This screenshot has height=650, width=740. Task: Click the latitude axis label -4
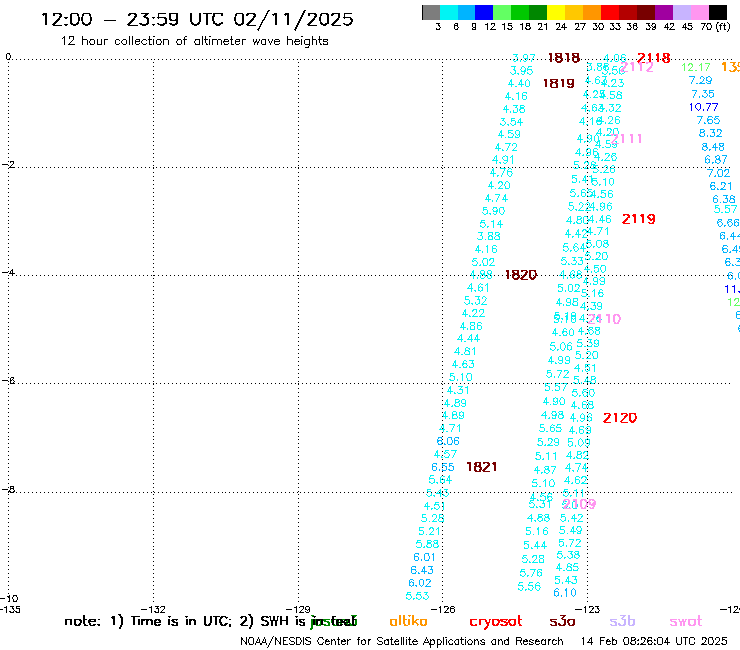point(8,273)
